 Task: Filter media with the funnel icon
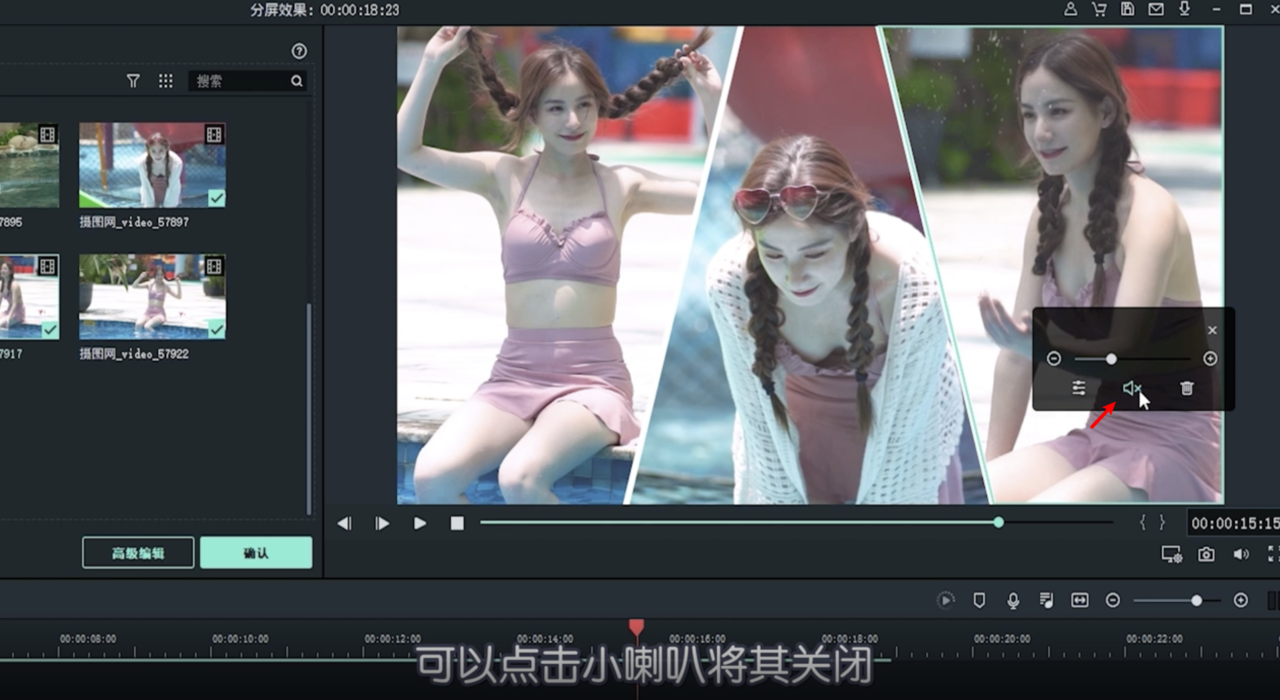click(133, 81)
